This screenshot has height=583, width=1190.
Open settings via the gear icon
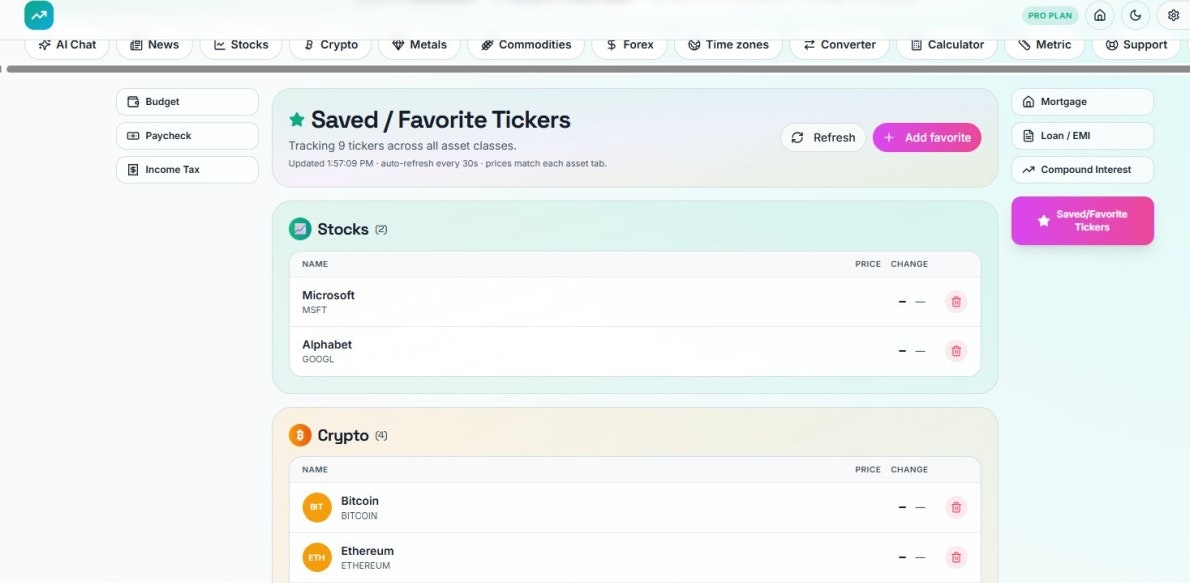pos(1173,15)
